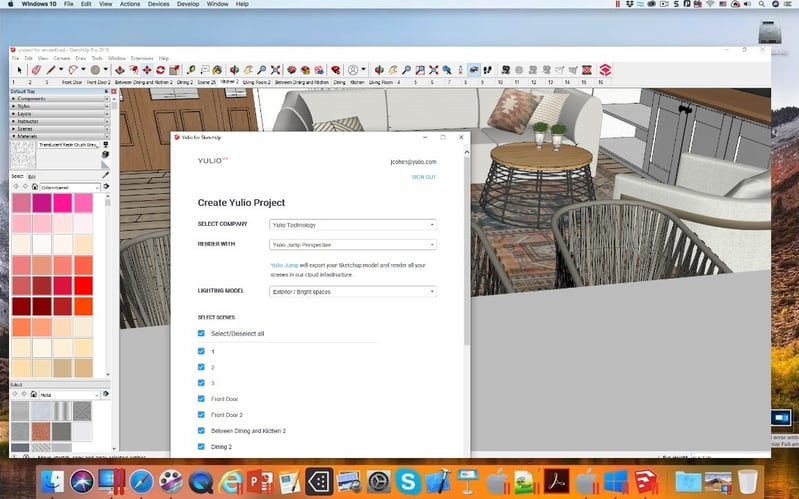Open SketchUp icon in the dock

pyautogui.click(x=645, y=481)
